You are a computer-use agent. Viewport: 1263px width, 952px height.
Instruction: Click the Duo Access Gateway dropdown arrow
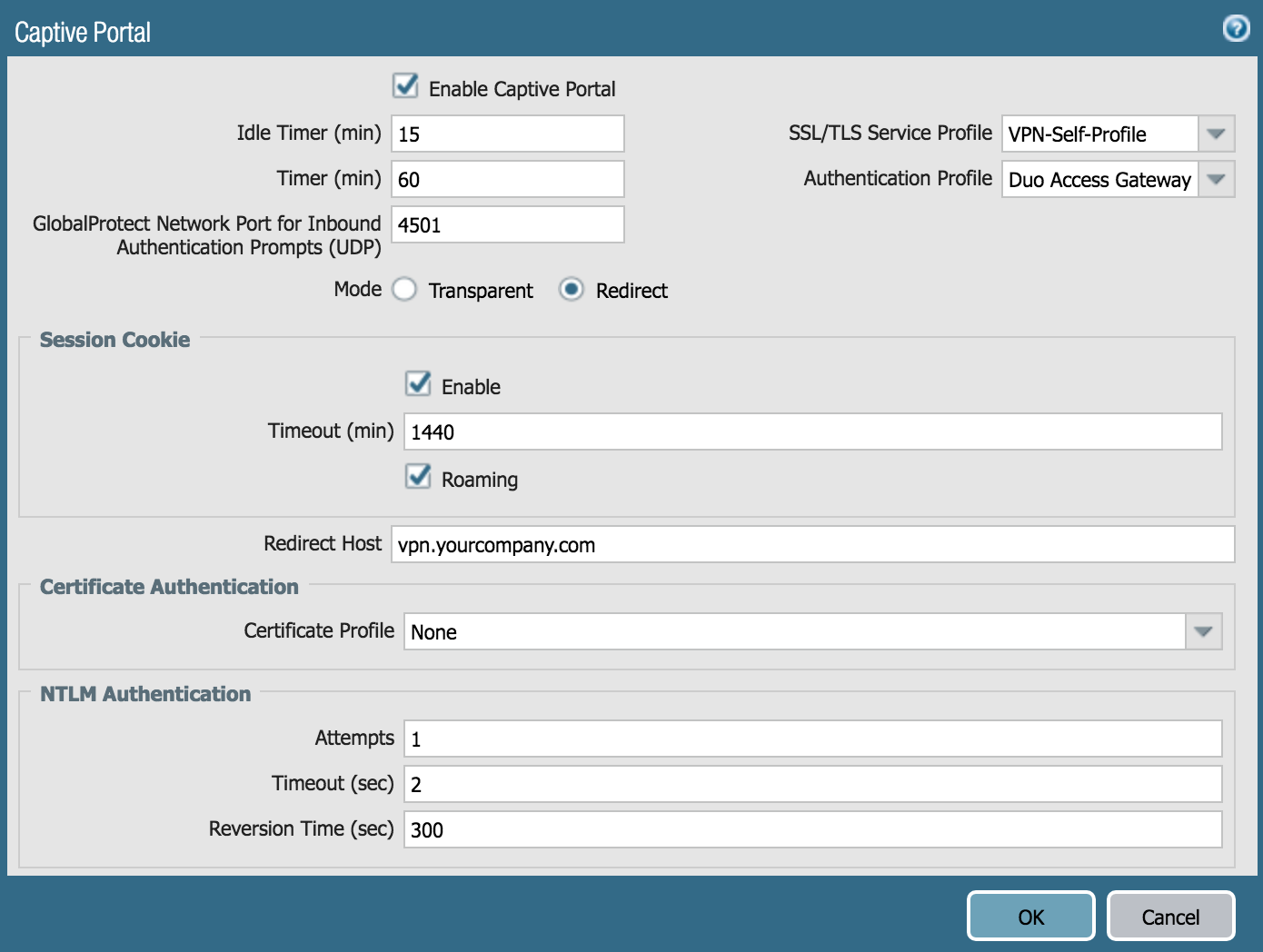[1217, 179]
